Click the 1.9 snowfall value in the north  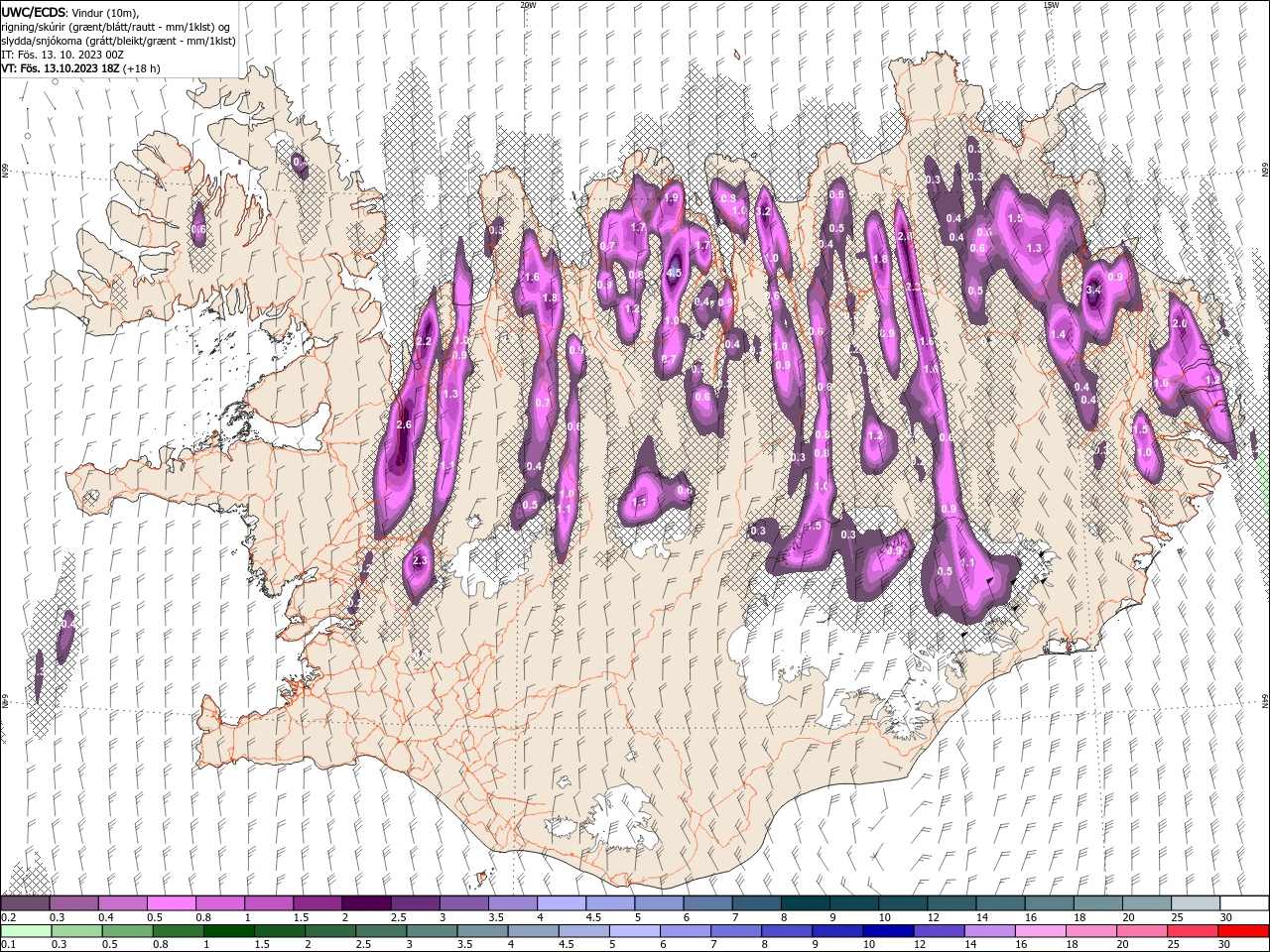[x=671, y=198]
